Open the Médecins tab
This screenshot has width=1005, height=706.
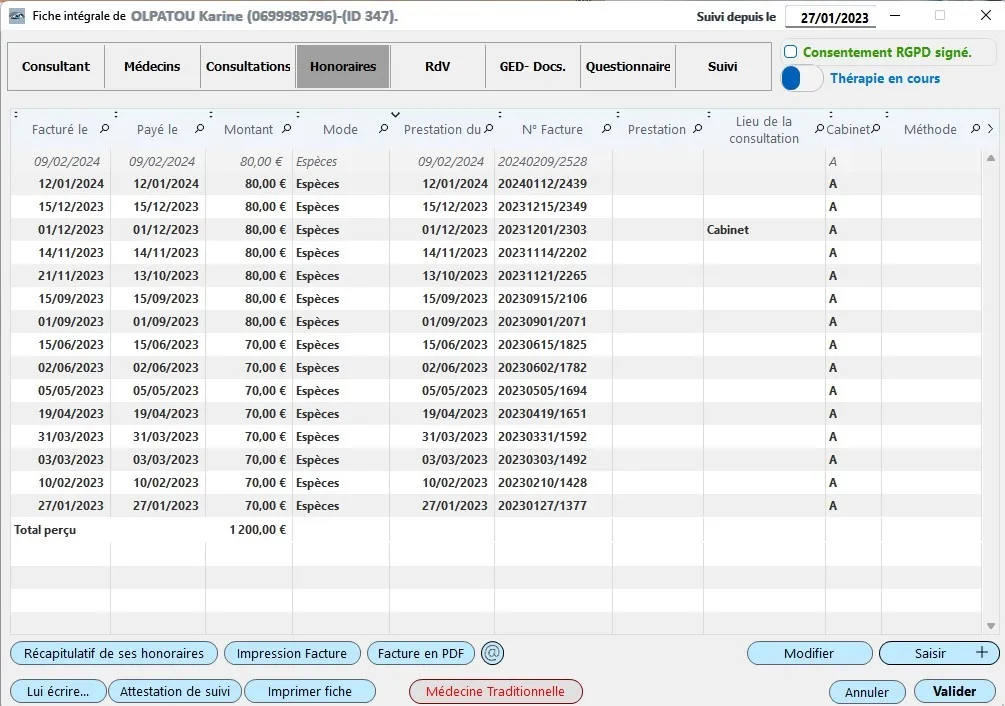click(152, 67)
